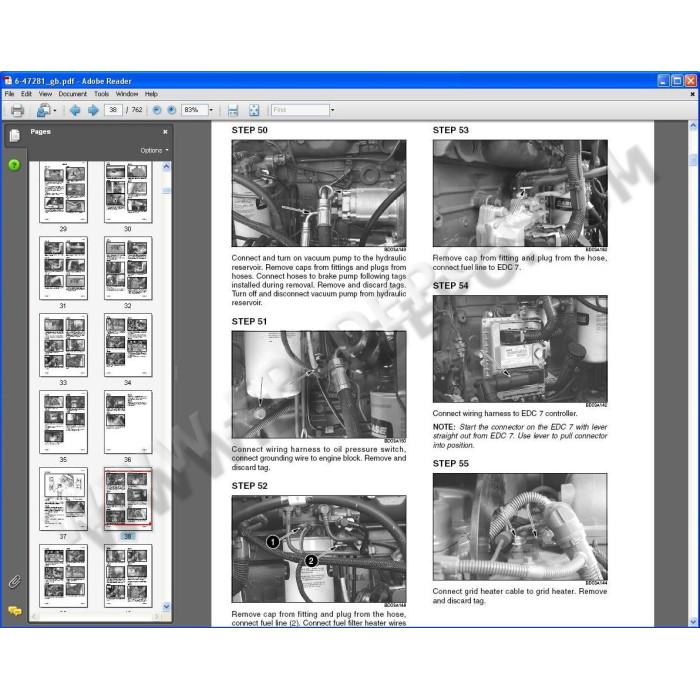Click STEP 50 heading text
Viewport: 700px width, 700px height.
[x=250, y=130]
